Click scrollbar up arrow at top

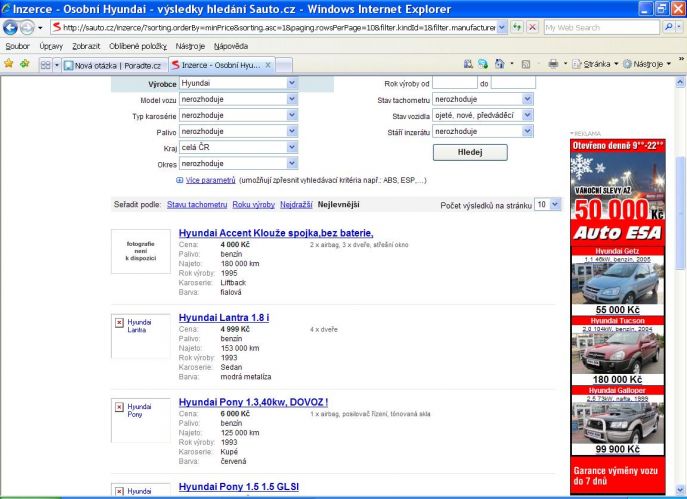(680, 82)
